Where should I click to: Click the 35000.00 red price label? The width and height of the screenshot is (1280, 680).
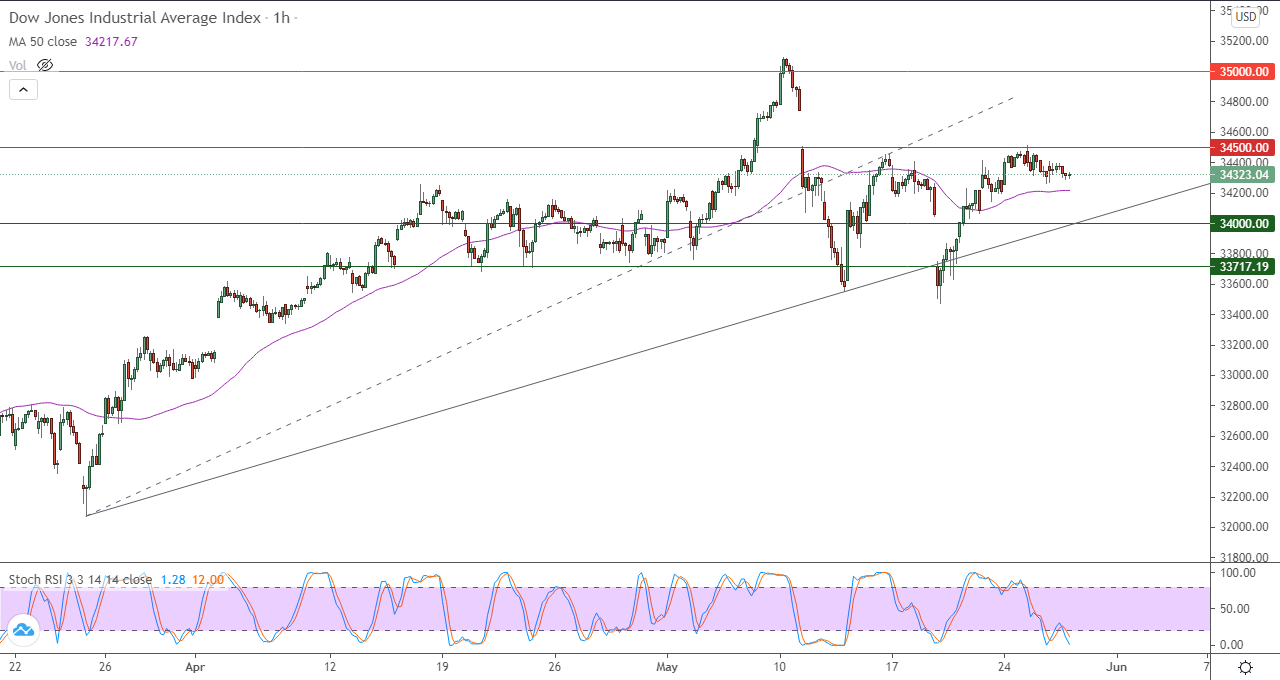point(1242,72)
